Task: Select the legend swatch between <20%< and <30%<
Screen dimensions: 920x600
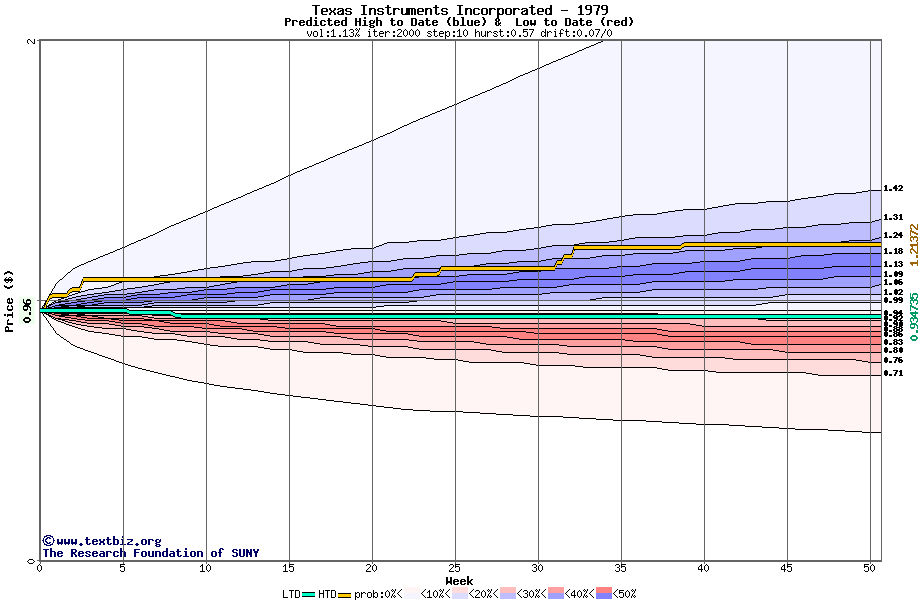Action: [508, 594]
